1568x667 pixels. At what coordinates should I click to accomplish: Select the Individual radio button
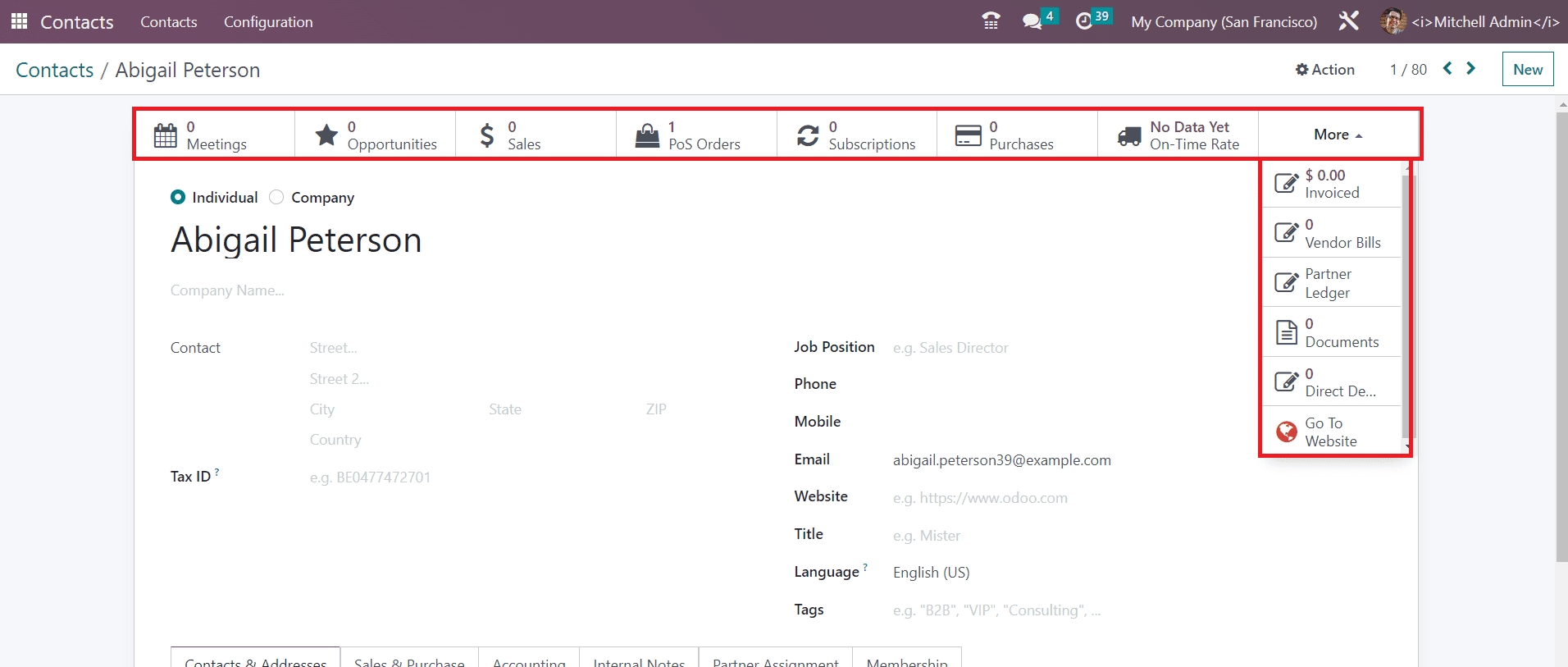point(178,198)
